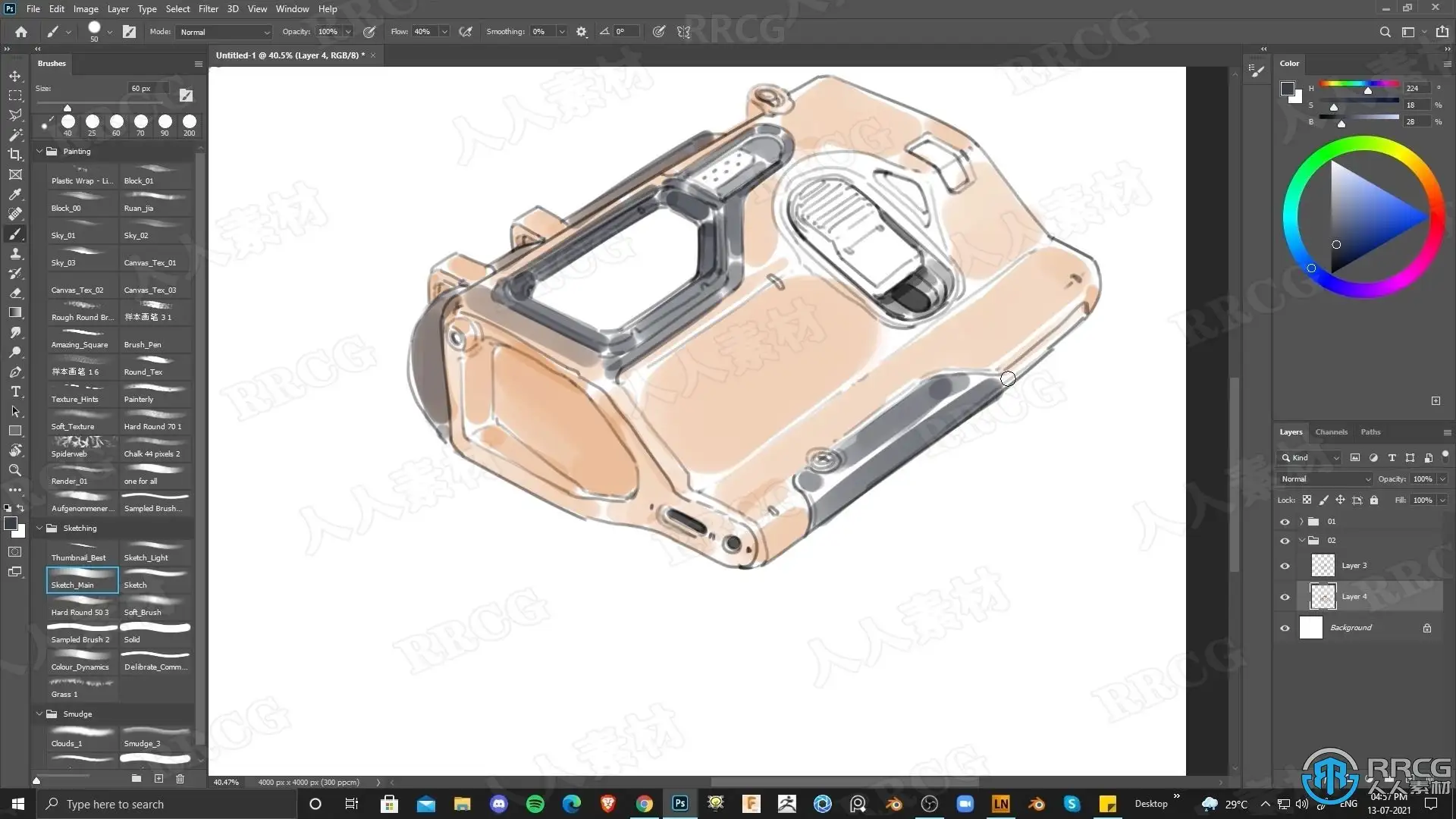This screenshot has width=1456, height=819.
Task: Toggle visibility of Layer 3
Action: click(1285, 566)
